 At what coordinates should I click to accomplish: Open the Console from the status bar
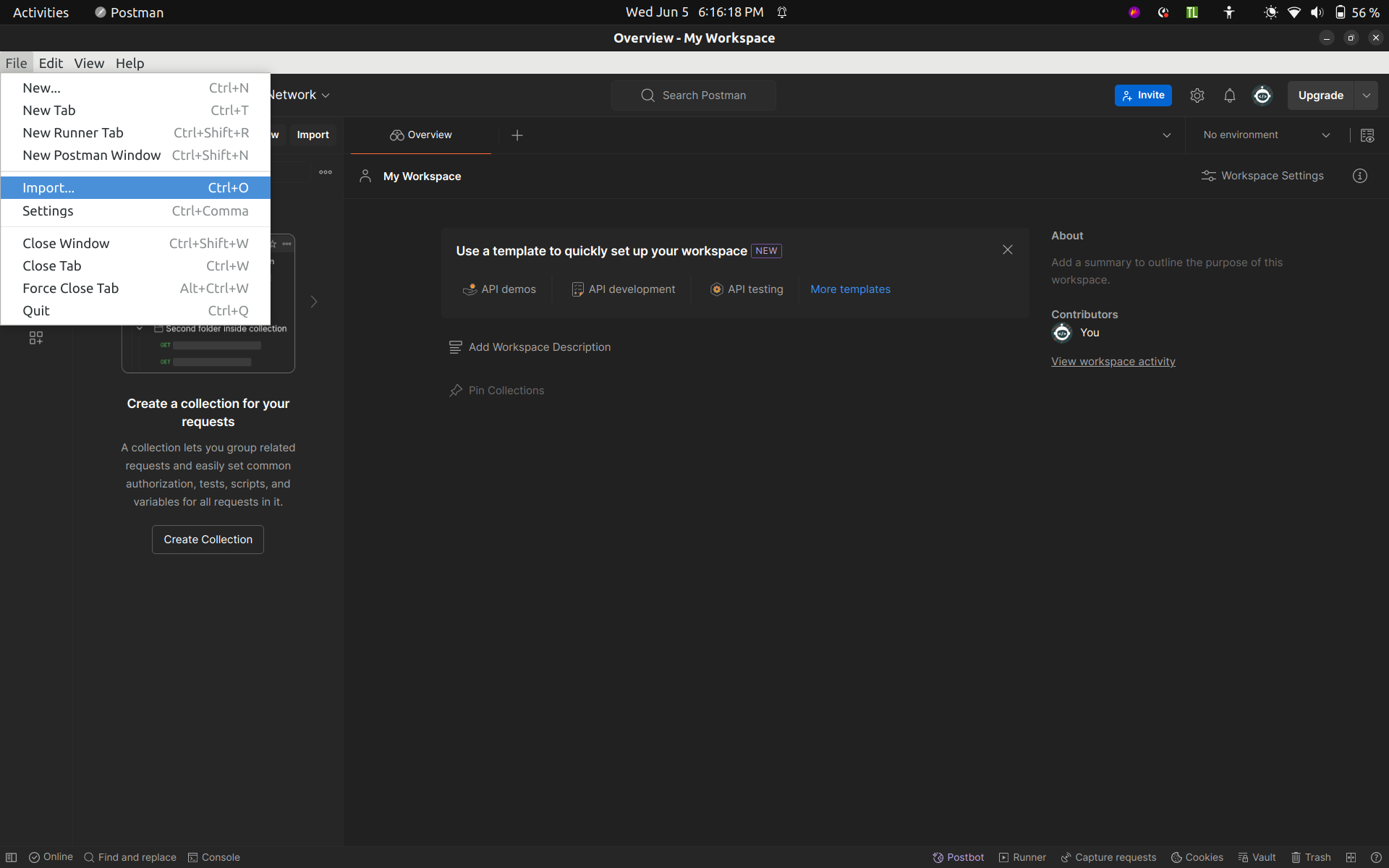click(213, 856)
